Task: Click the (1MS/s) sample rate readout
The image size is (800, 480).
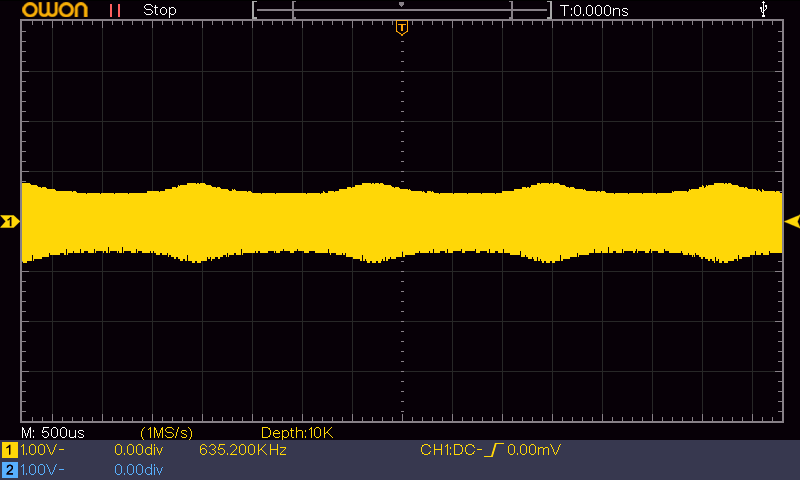Action: tap(173, 432)
